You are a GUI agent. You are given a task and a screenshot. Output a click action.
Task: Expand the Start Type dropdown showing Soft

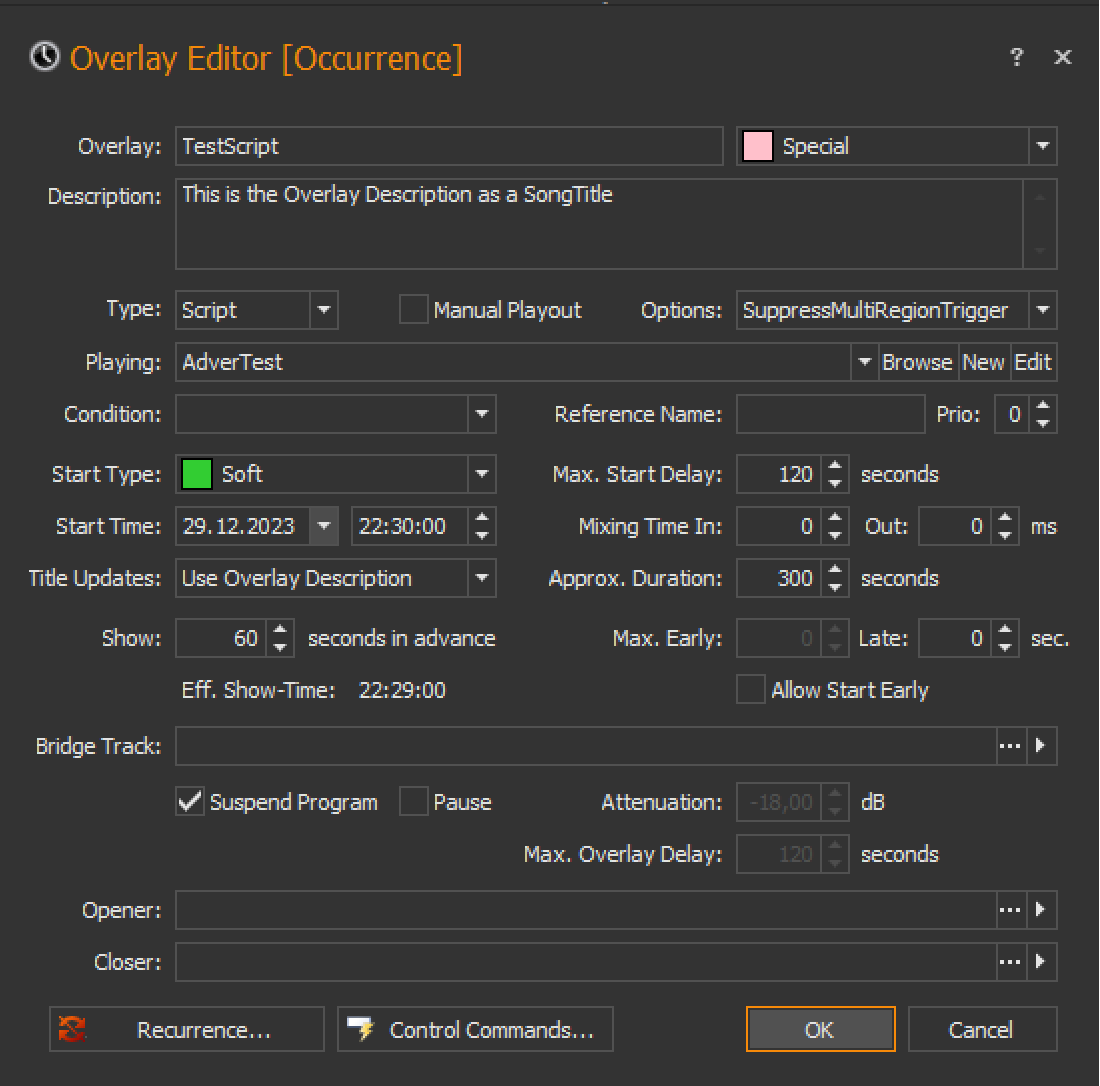pos(481,474)
